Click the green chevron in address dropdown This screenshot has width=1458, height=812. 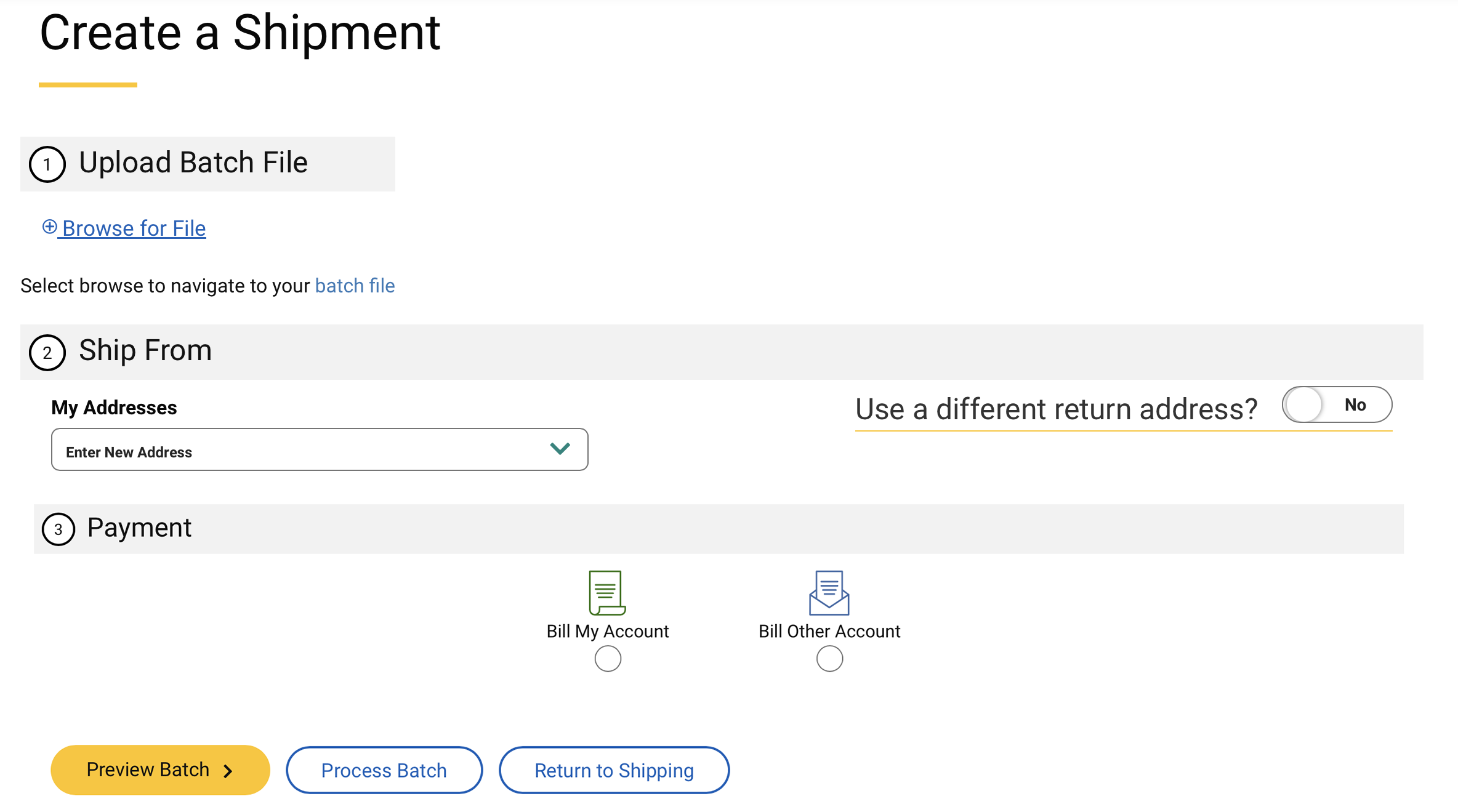[560, 449]
